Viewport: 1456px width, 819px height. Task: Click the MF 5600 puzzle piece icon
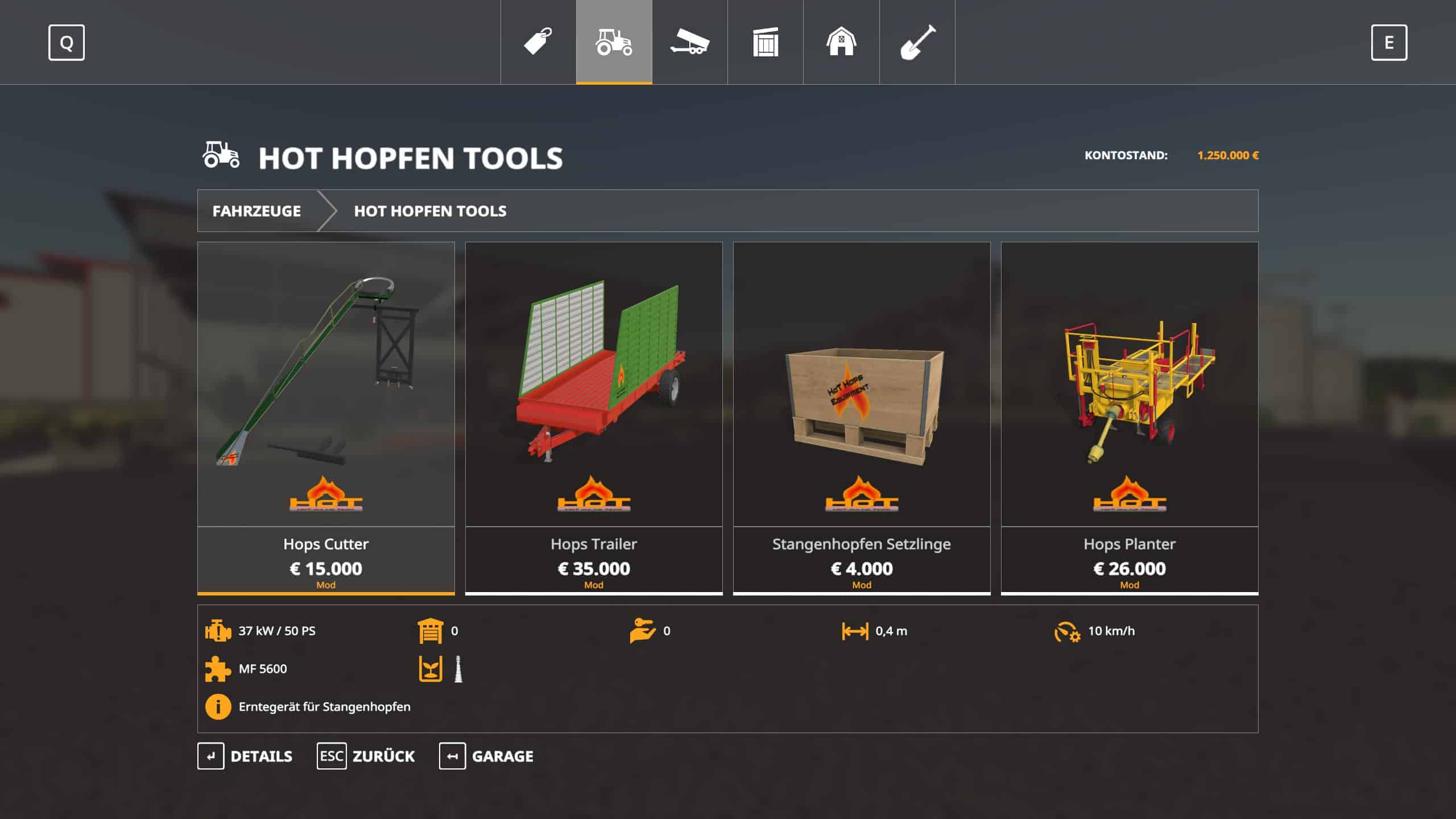[218, 669]
